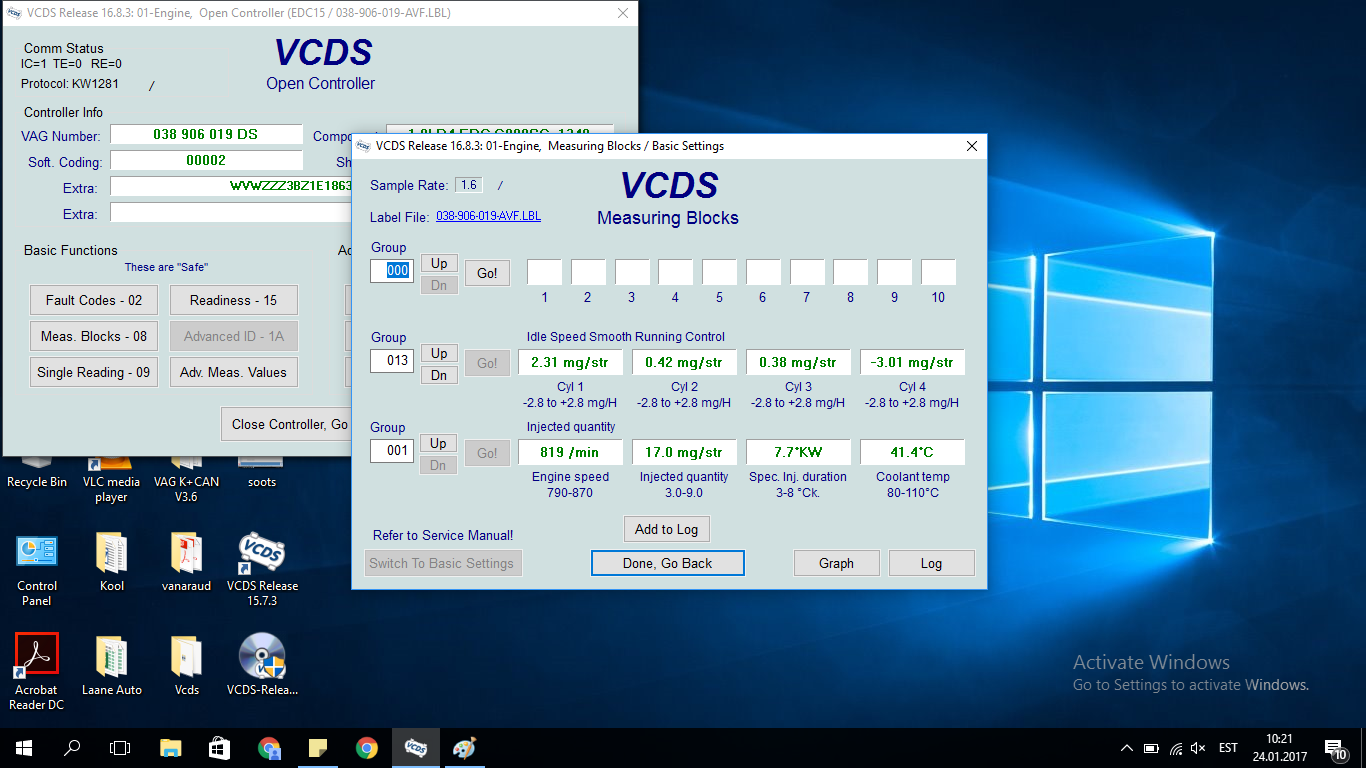Click Close Controller, Go Back button
The height and width of the screenshot is (768, 1366).
click(286, 424)
